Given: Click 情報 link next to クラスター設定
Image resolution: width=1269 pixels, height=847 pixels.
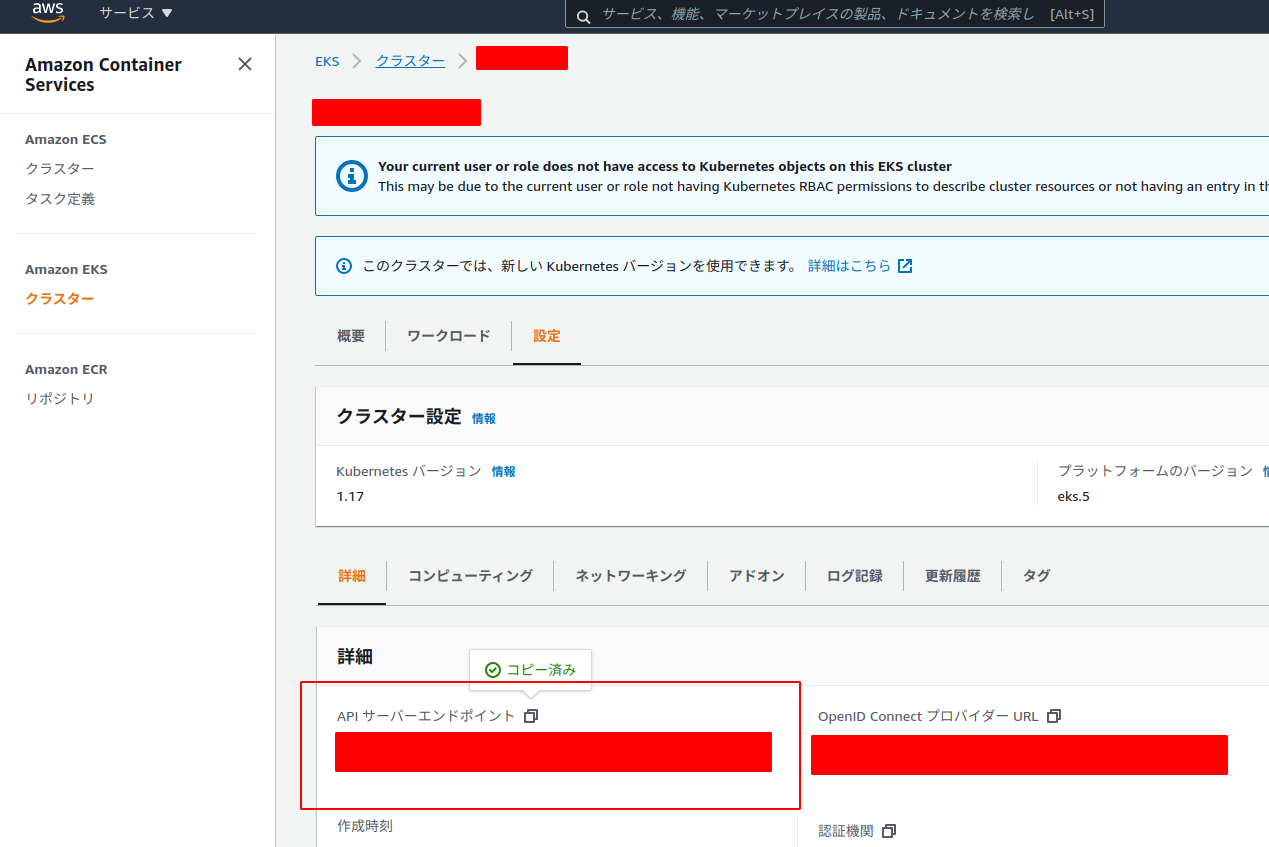Looking at the screenshot, I should coord(484,419).
